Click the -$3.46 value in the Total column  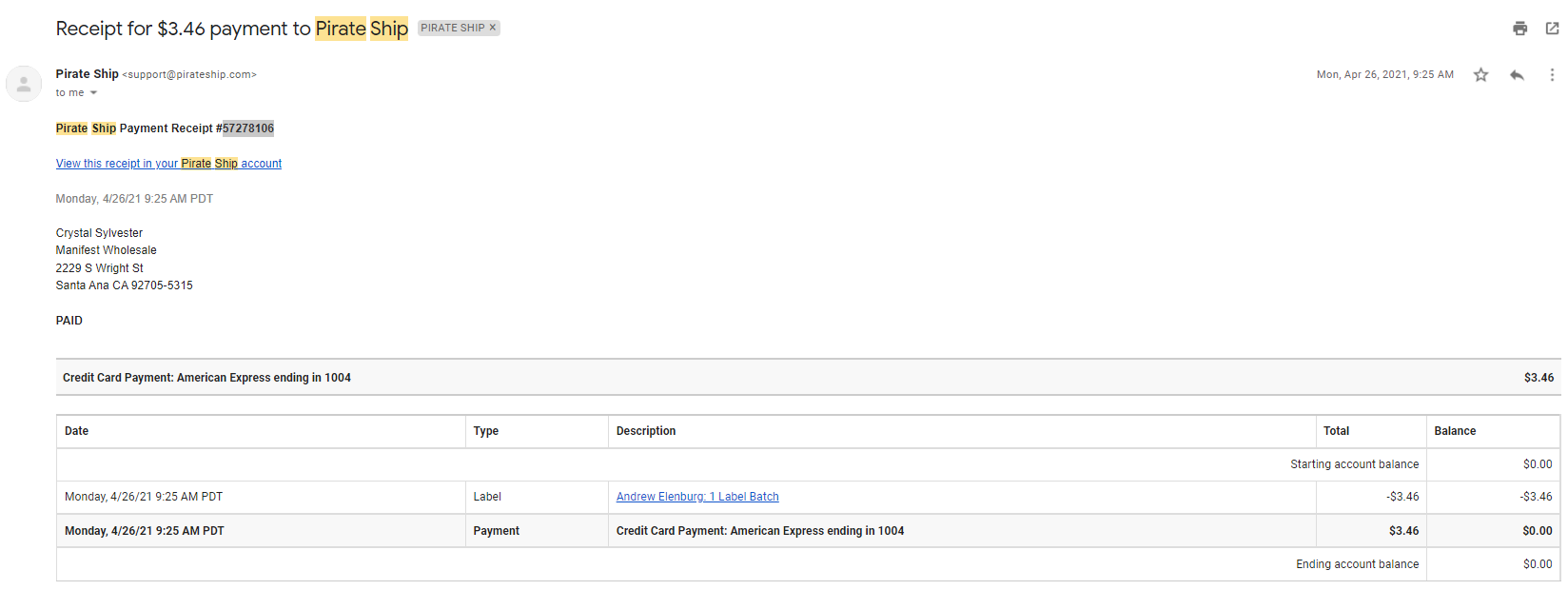[x=1402, y=497]
